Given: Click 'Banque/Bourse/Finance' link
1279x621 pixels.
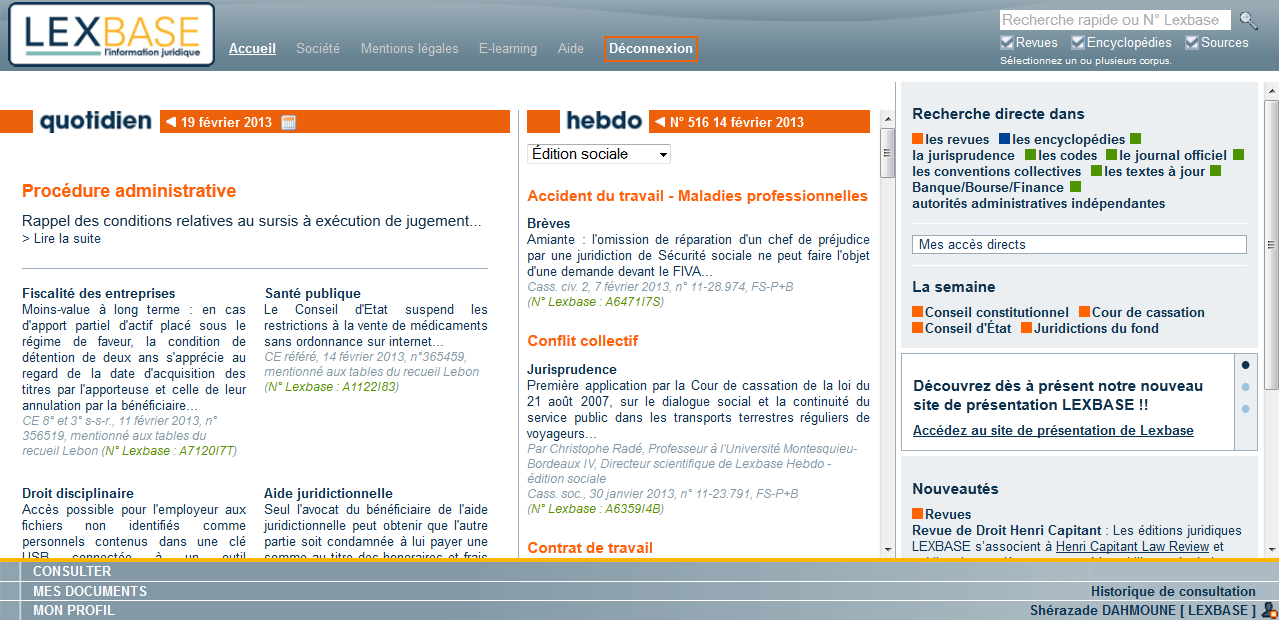Looking at the screenshot, I should [x=988, y=188].
